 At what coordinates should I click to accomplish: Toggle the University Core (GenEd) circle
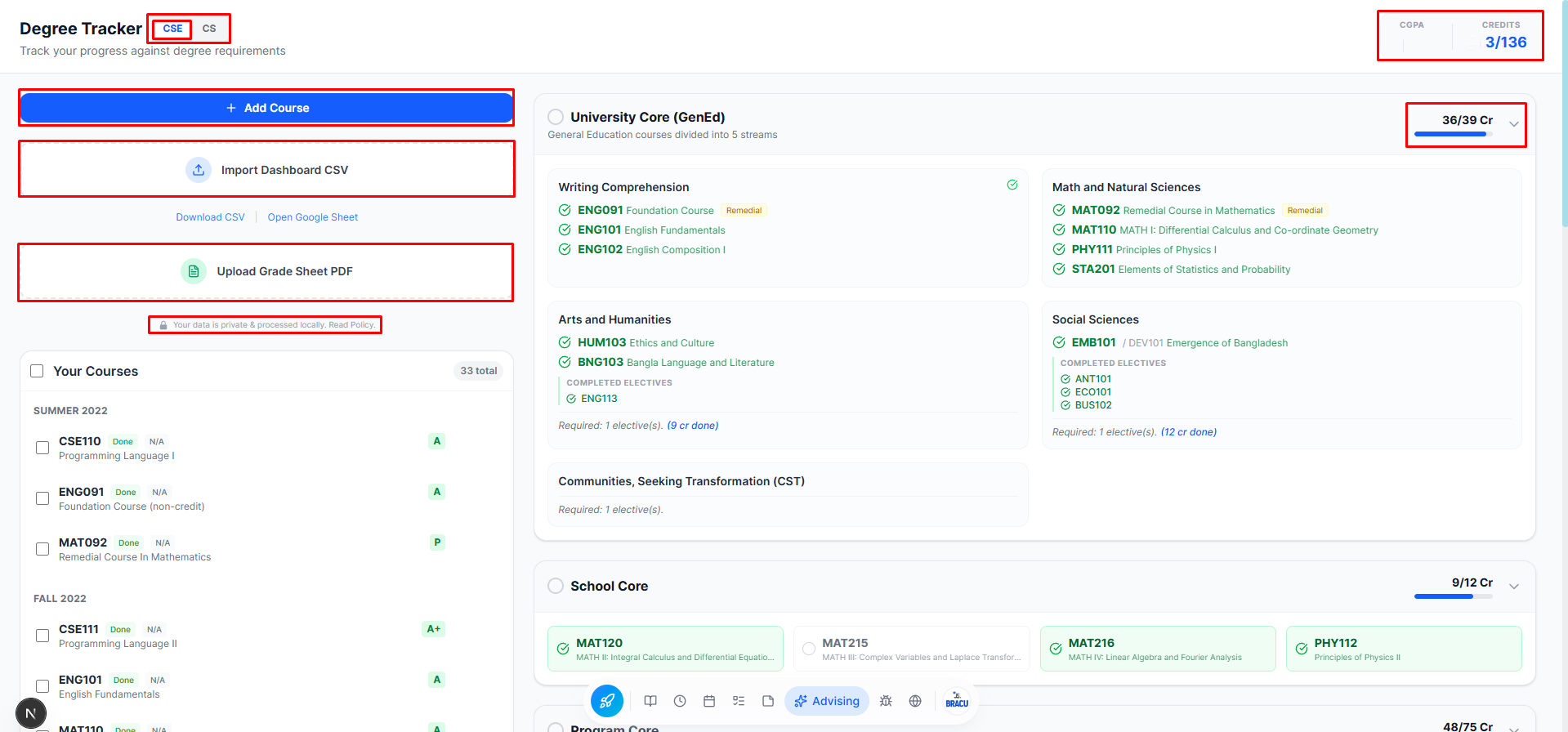pyautogui.click(x=556, y=117)
